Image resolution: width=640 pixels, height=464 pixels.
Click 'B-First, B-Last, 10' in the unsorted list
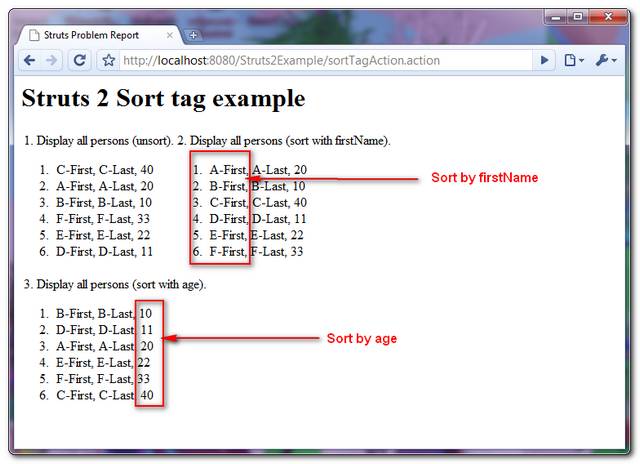[104, 202]
